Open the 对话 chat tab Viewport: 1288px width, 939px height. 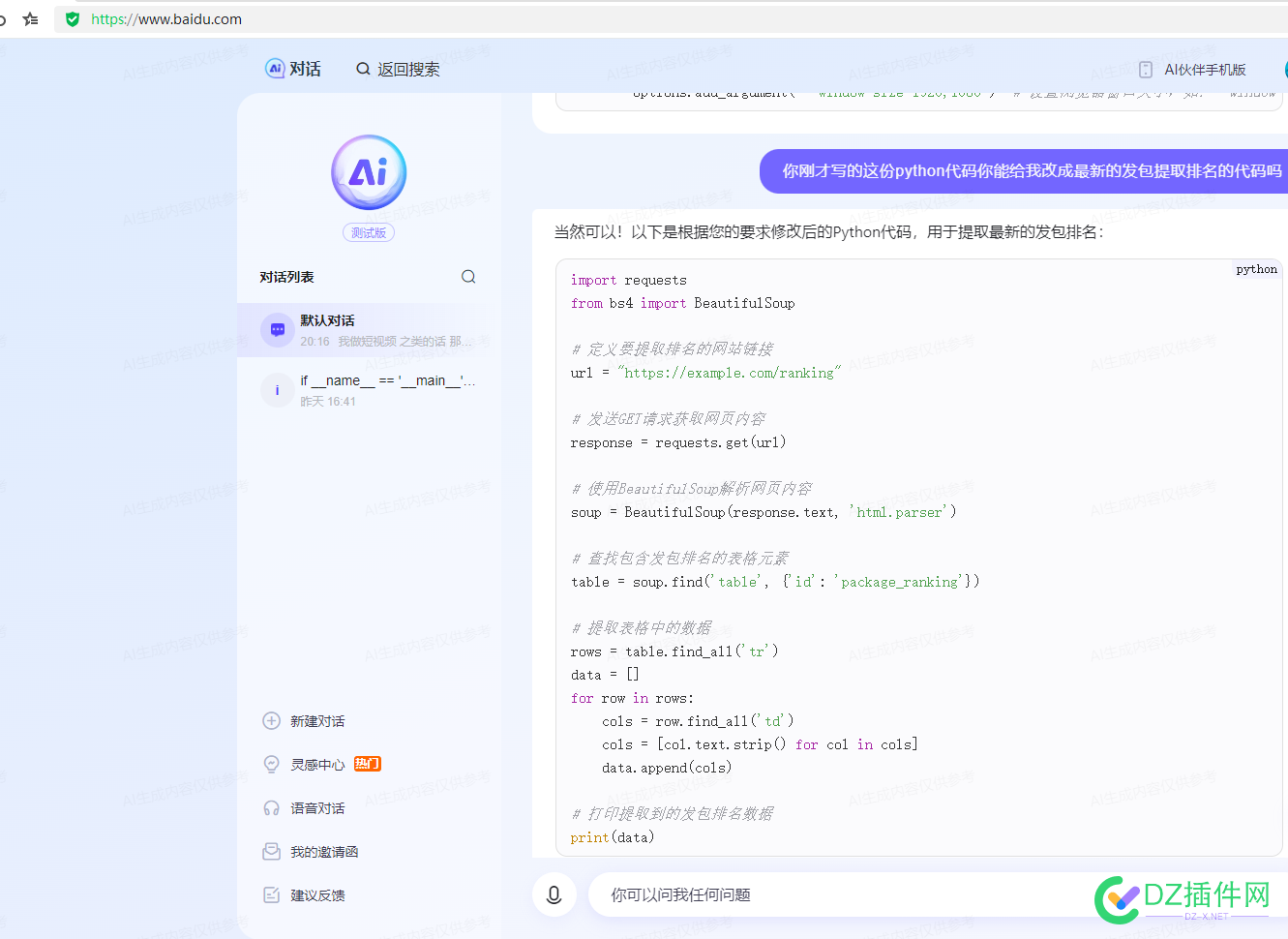coord(293,69)
